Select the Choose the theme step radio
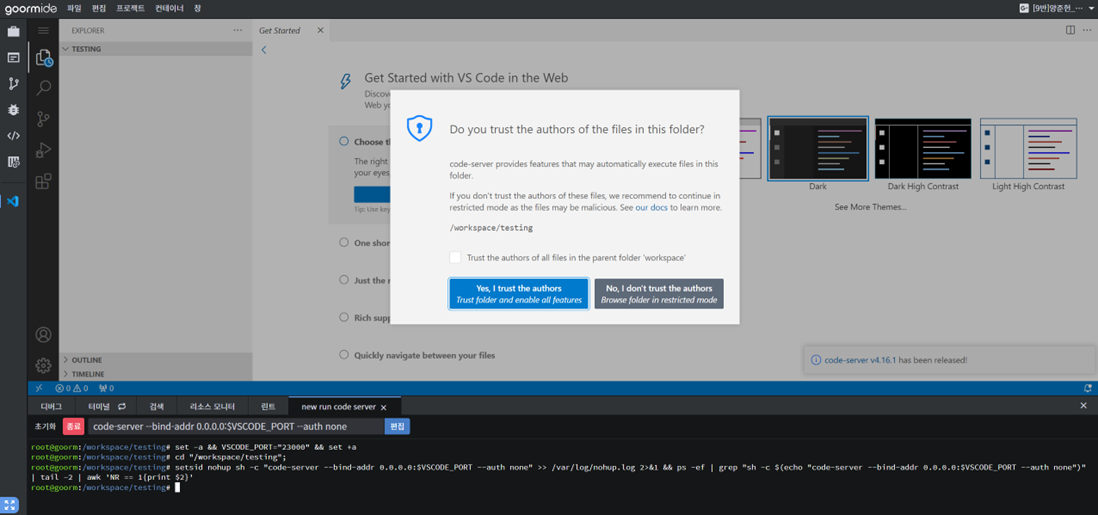 click(344, 142)
